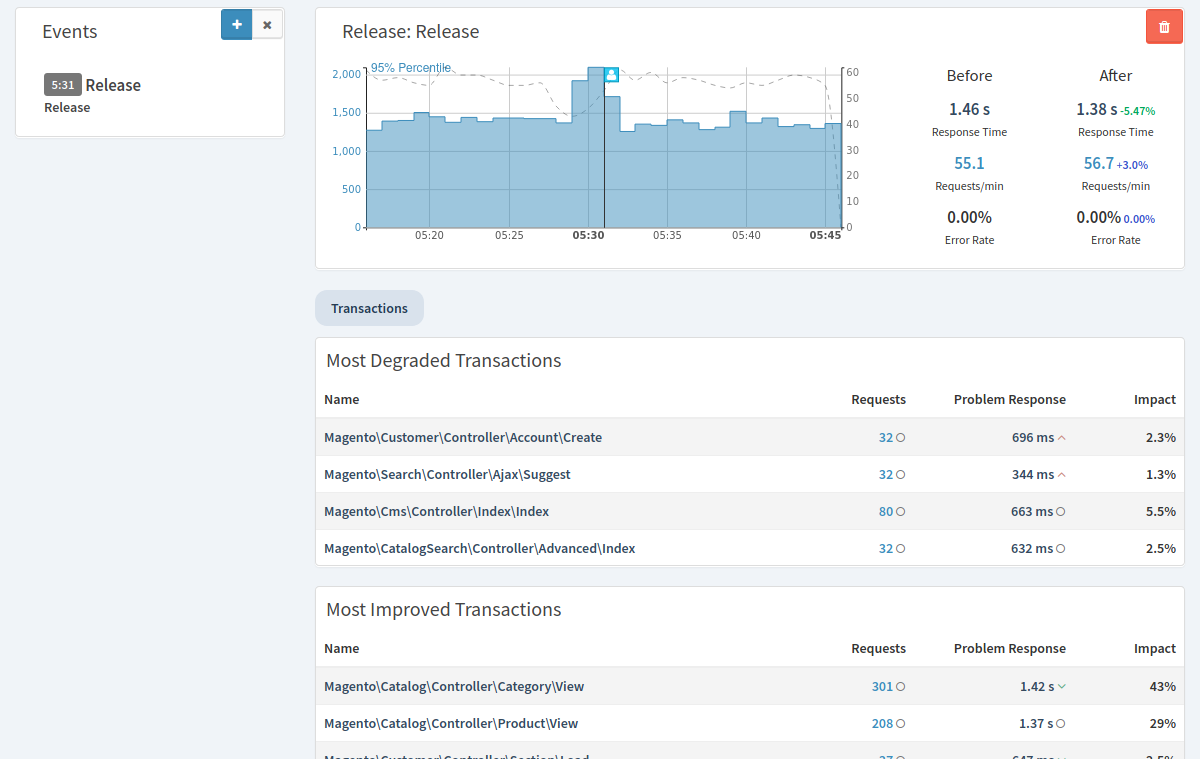Screen dimensions: 1204x759
Task: Click the 208 requests count link
Action: pyautogui.click(x=882, y=724)
